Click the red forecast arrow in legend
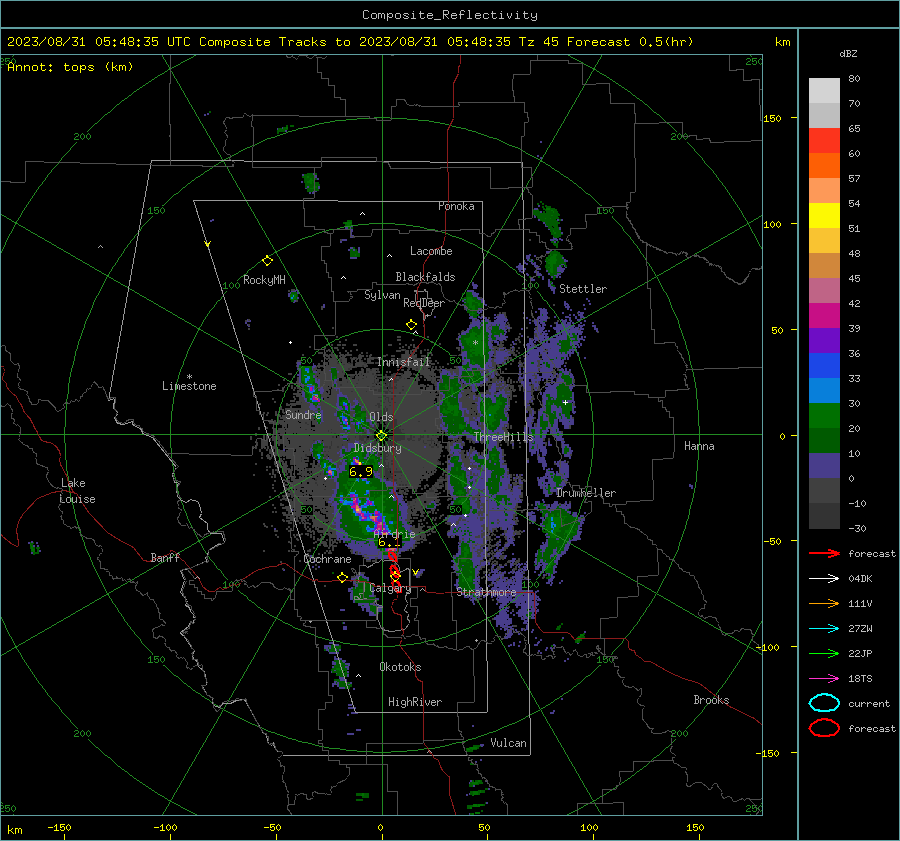The image size is (900, 841). [x=824, y=553]
